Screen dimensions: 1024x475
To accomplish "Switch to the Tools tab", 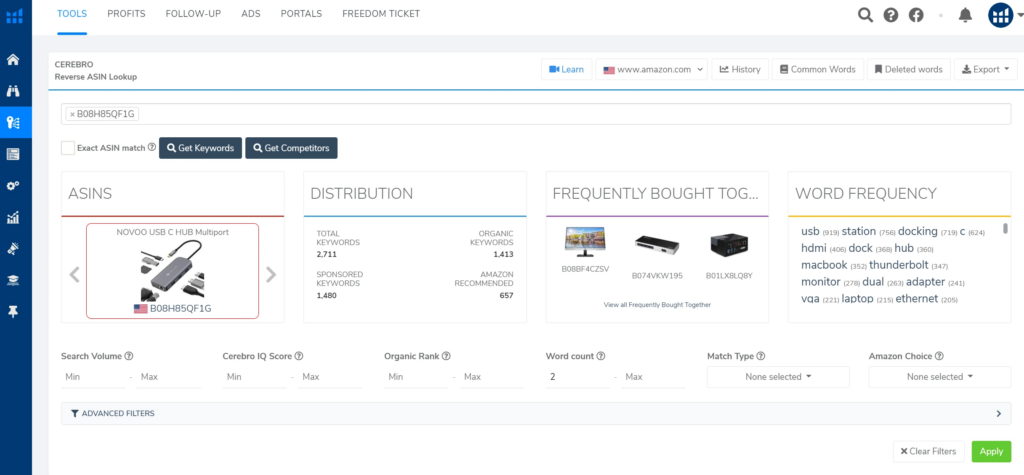I will coord(72,14).
